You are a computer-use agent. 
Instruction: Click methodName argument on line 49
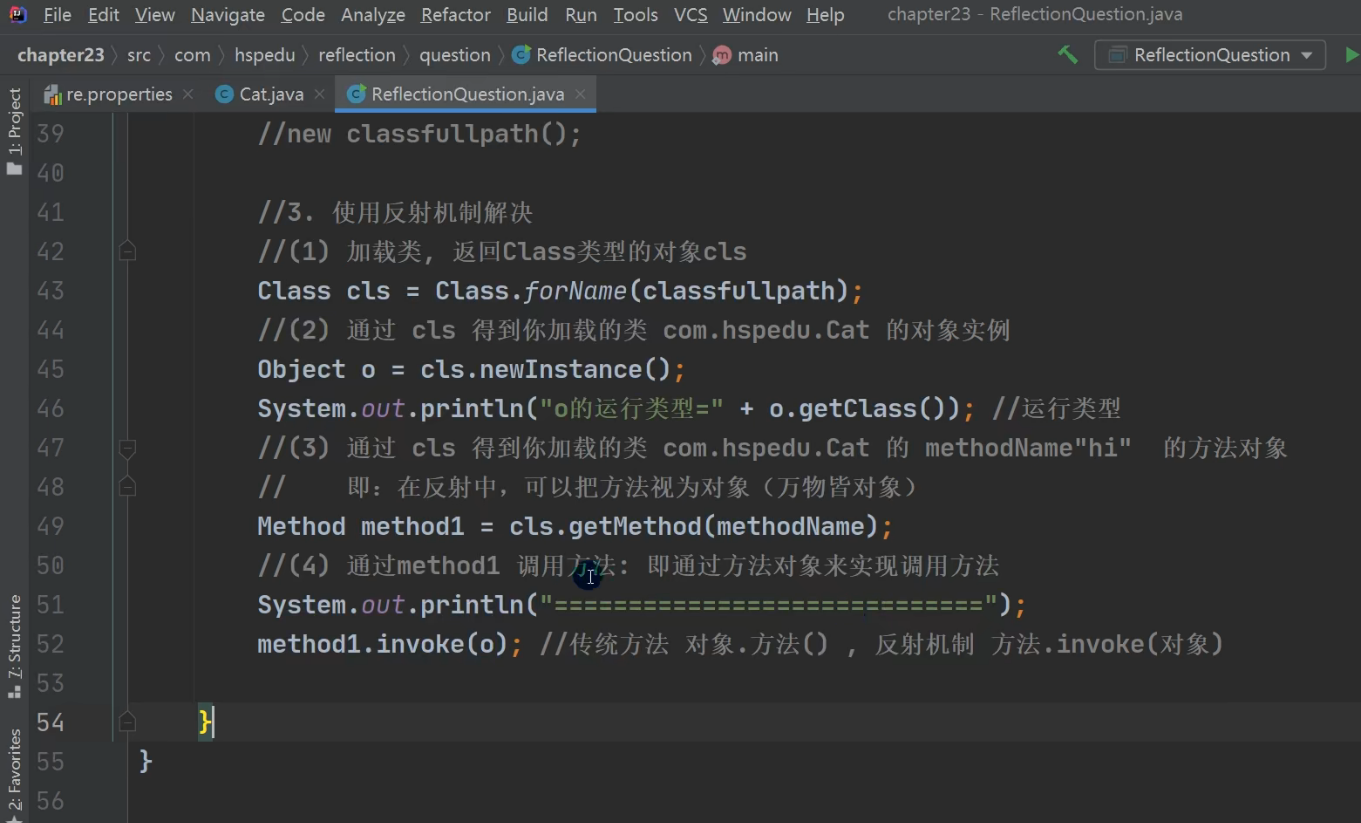tap(790, 527)
